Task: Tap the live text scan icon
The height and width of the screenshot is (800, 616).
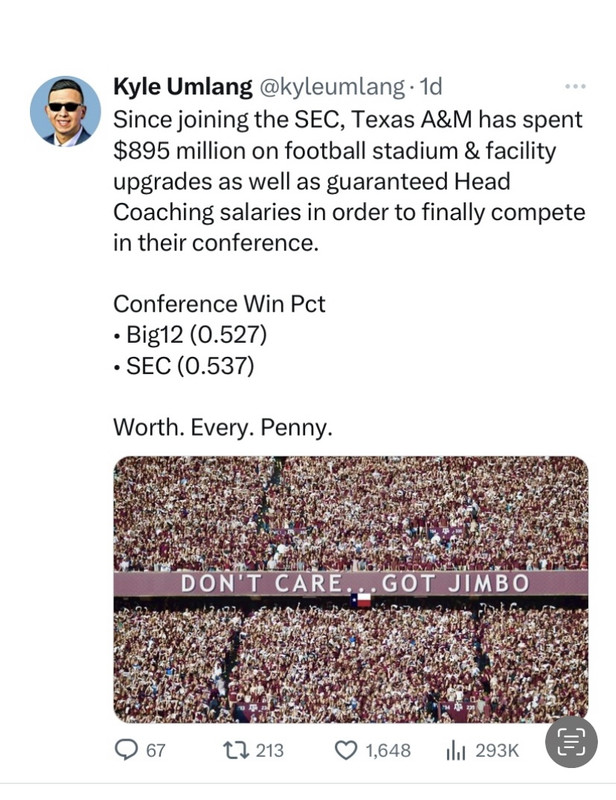Action: coord(571,741)
